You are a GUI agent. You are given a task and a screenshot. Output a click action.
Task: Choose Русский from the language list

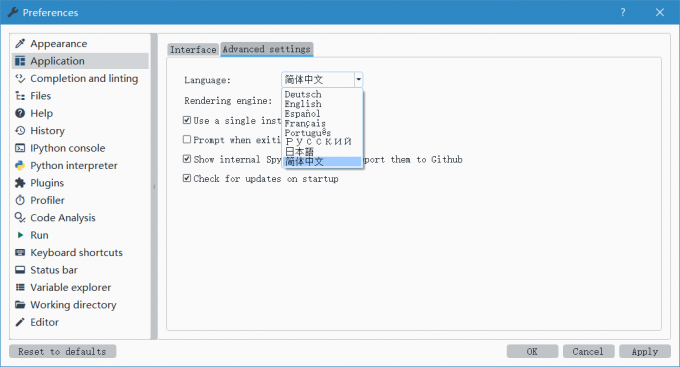pyautogui.click(x=322, y=142)
